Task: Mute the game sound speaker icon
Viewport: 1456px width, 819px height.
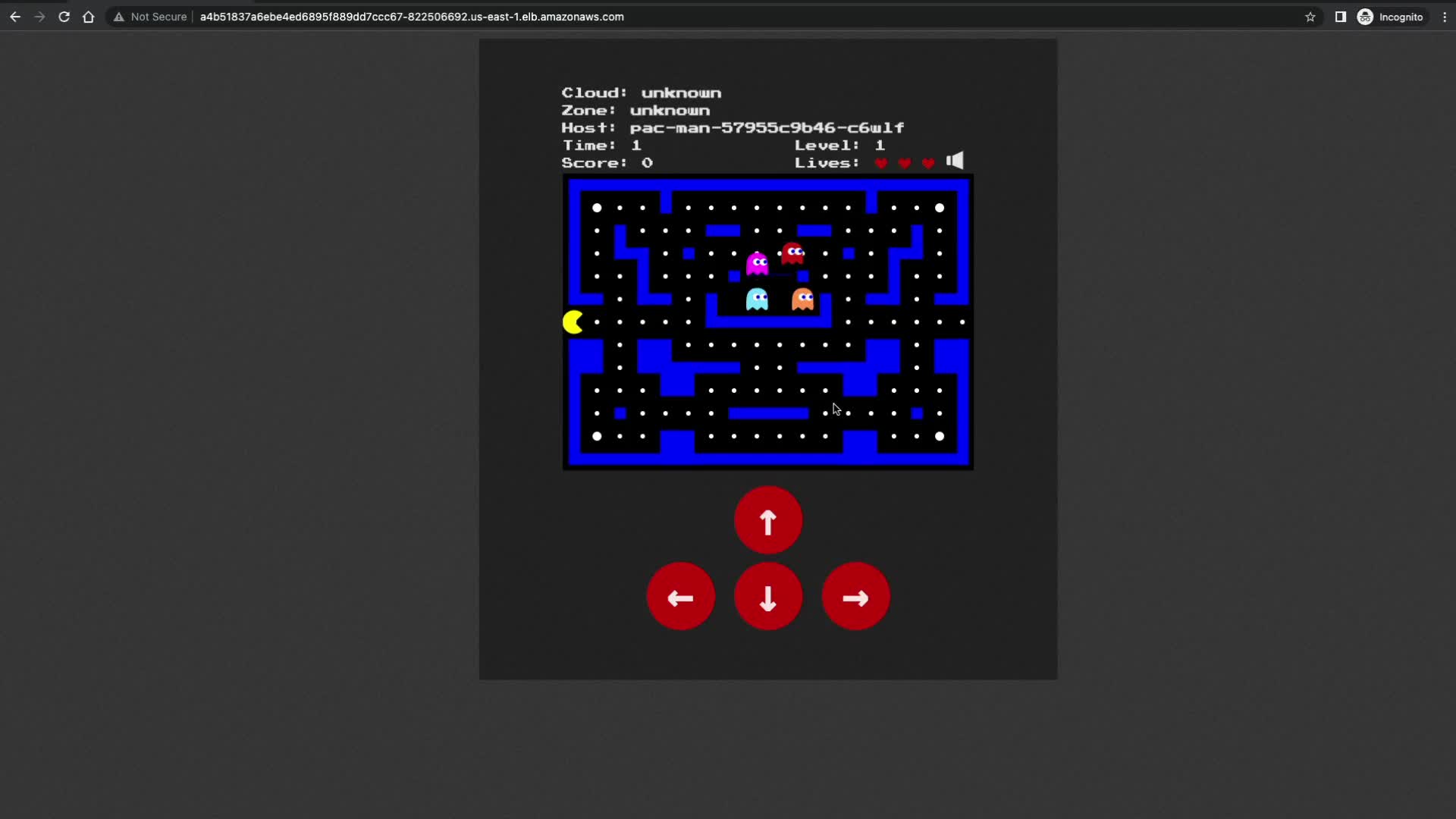Action: coord(955,161)
